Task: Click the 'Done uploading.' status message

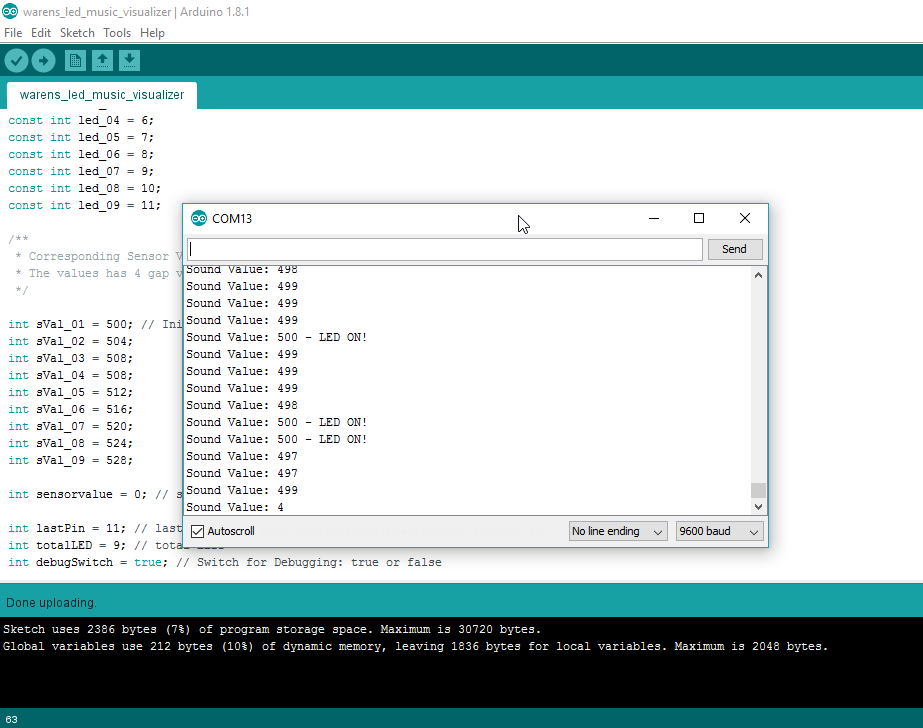Action: 51,603
